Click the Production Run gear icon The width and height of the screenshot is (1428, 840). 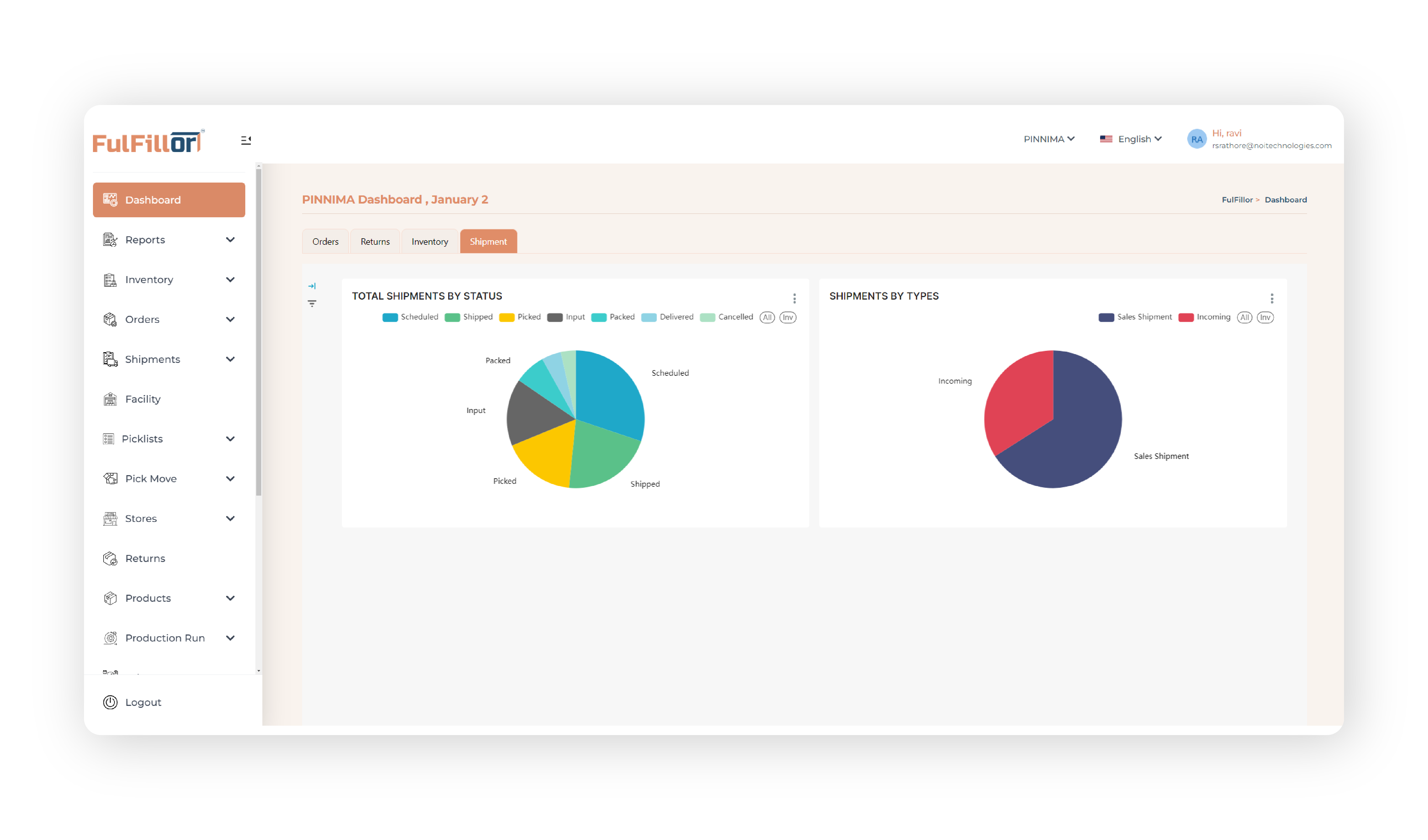click(x=110, y=638)
